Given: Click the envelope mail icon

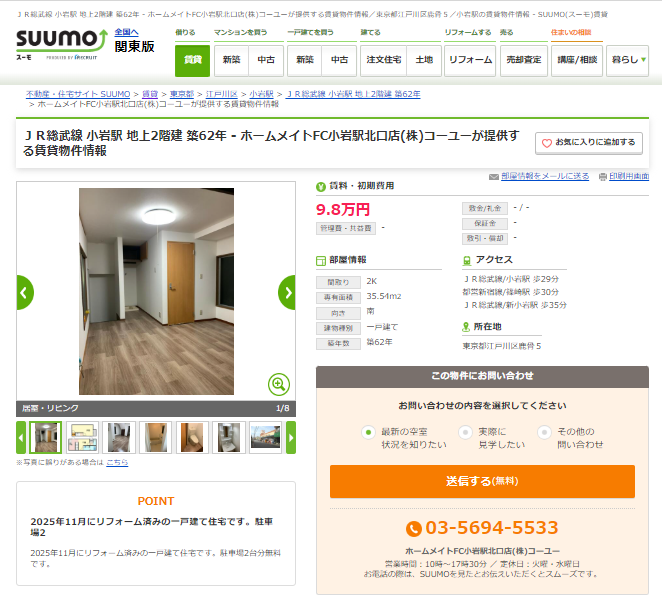Looking at the screenshot, I should coord(494,177).
